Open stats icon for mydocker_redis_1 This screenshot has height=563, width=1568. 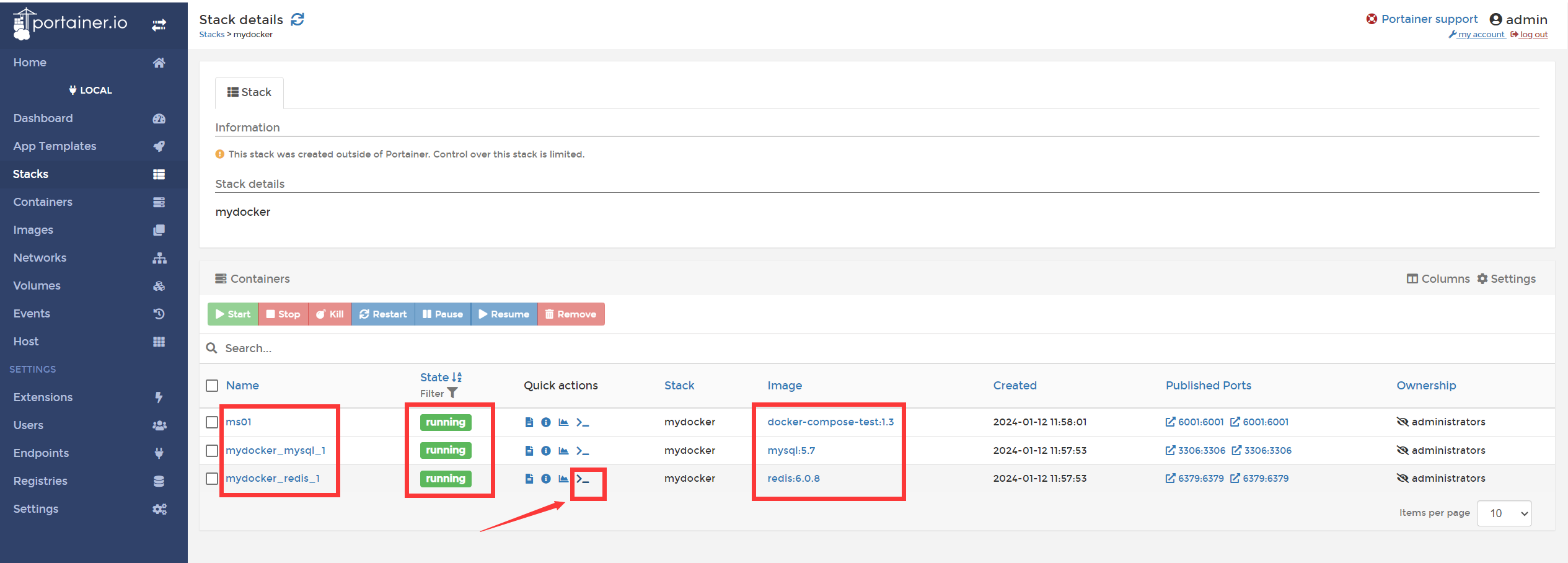pos(563,479)
